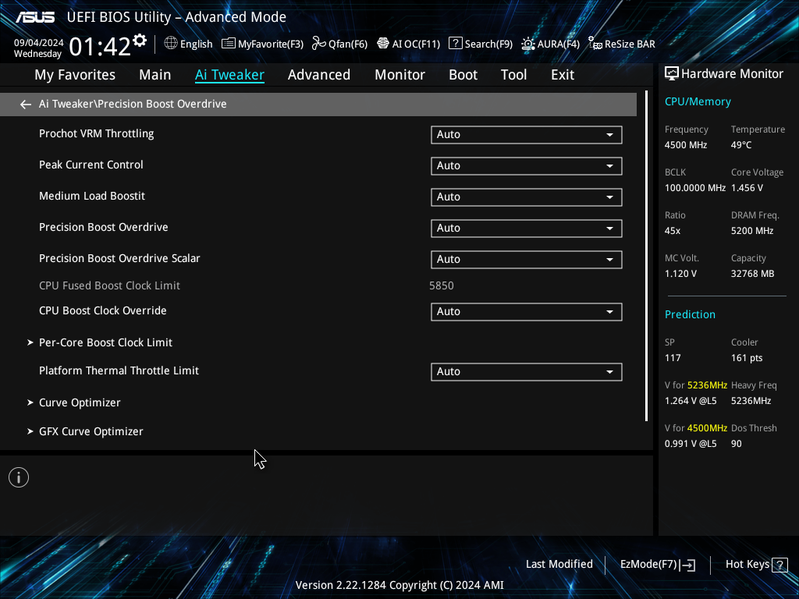Click Platform Thermal Throttle Limit label
Viewport: 799px width, 599px height.
[x=119, y=371]
